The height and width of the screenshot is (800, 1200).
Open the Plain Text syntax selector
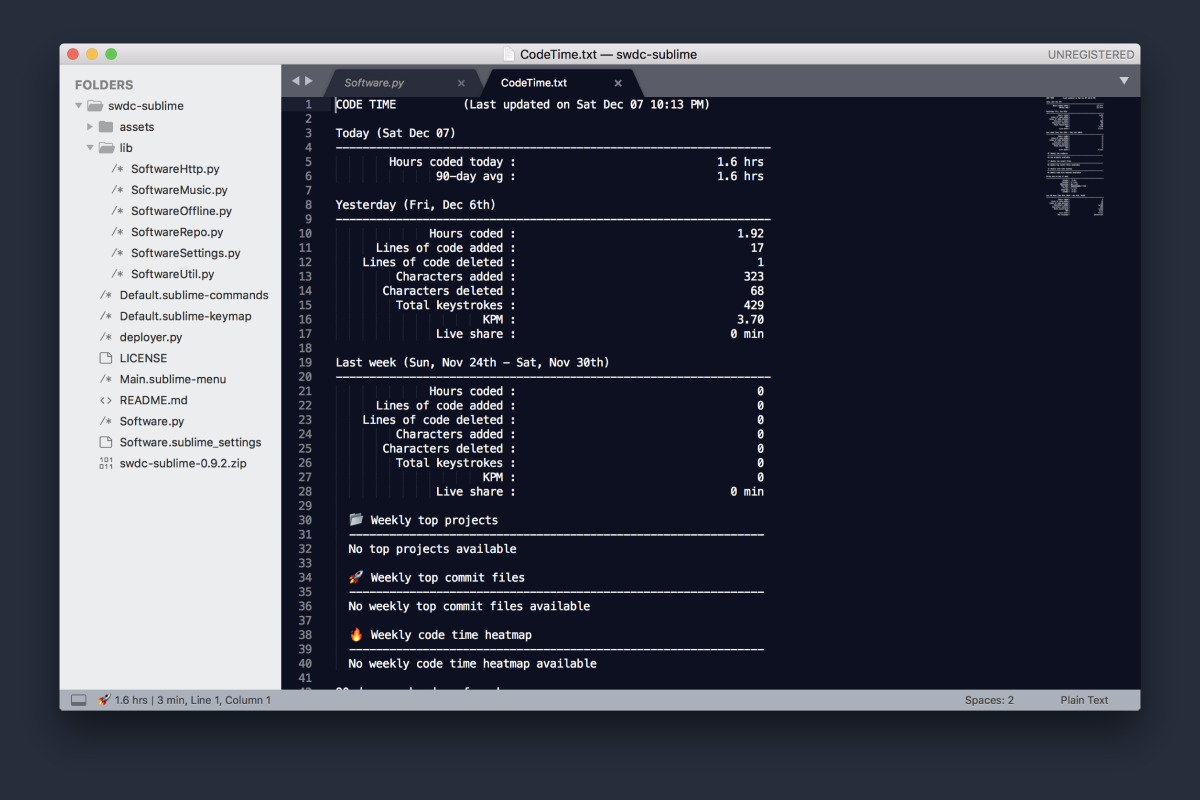point(1084,700)
